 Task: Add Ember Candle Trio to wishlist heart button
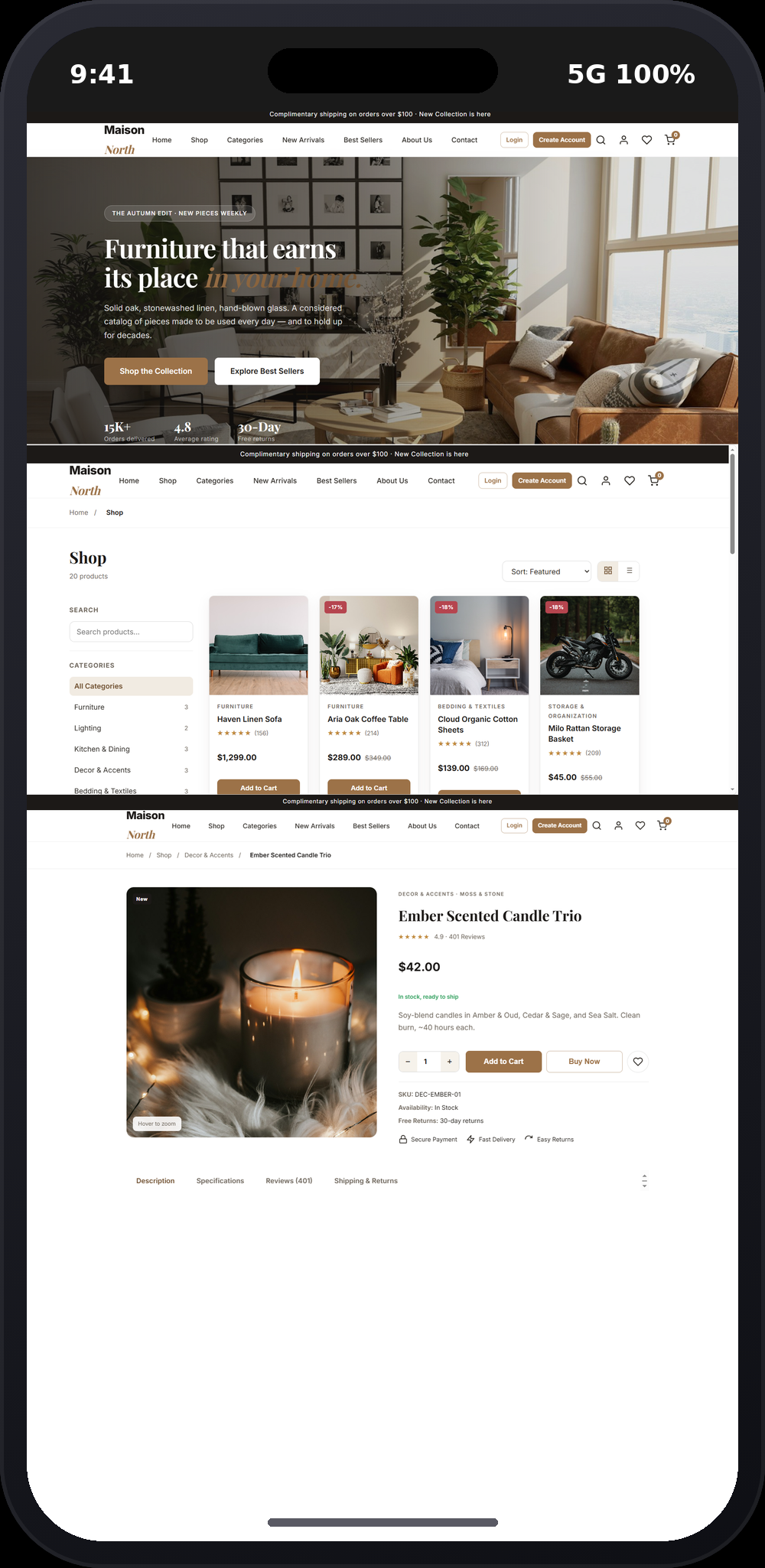pyautogui.click(x=638, y=1062)
